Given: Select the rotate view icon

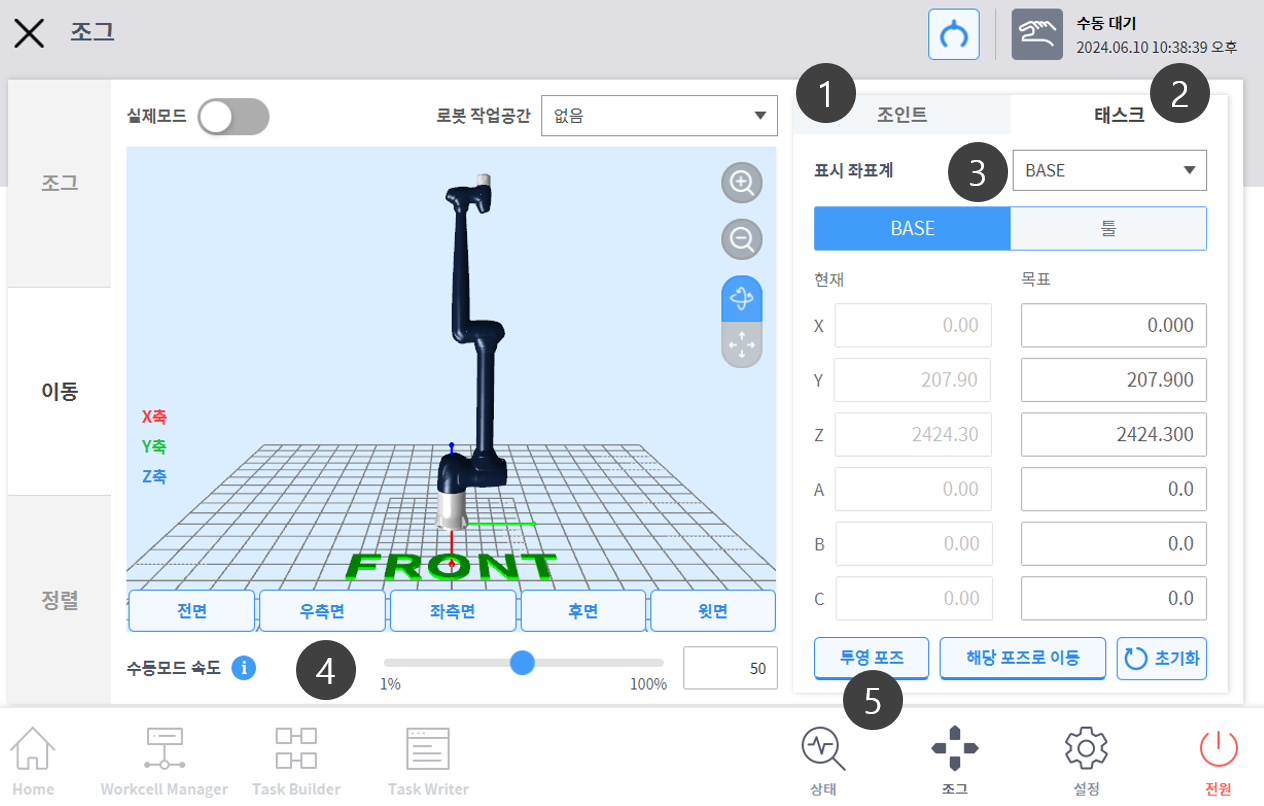Looking at the screenshot, I should (742, 298).
